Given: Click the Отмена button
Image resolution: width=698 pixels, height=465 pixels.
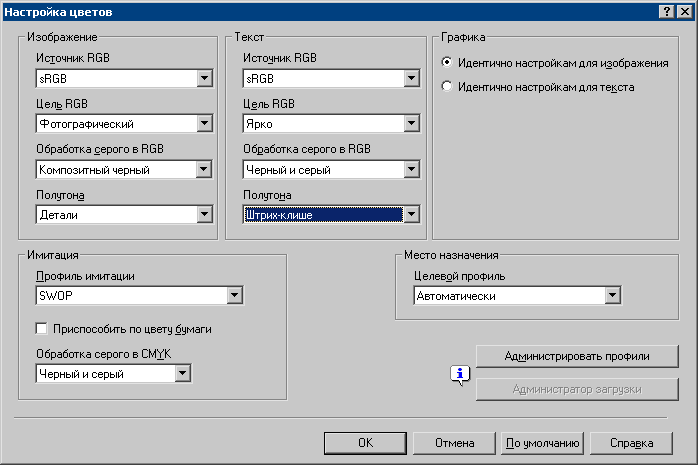Looking at the screenshot, I should pyautogui.click(x=454, y=443).
